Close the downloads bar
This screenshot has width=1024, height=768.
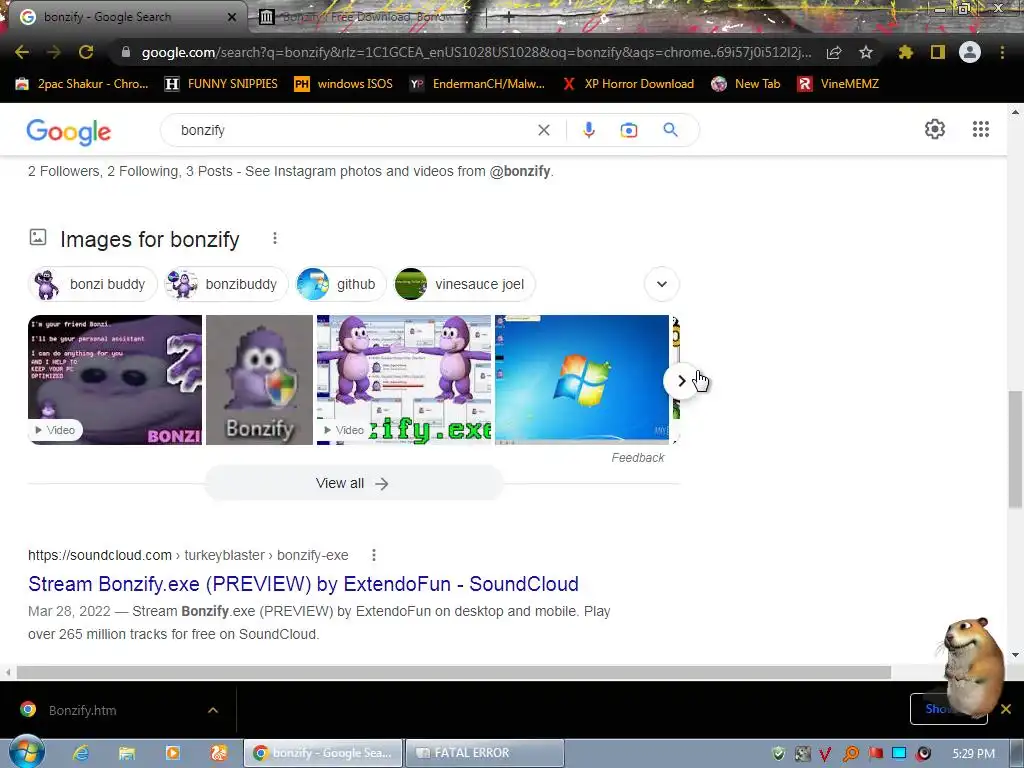tap(1006, 709)
